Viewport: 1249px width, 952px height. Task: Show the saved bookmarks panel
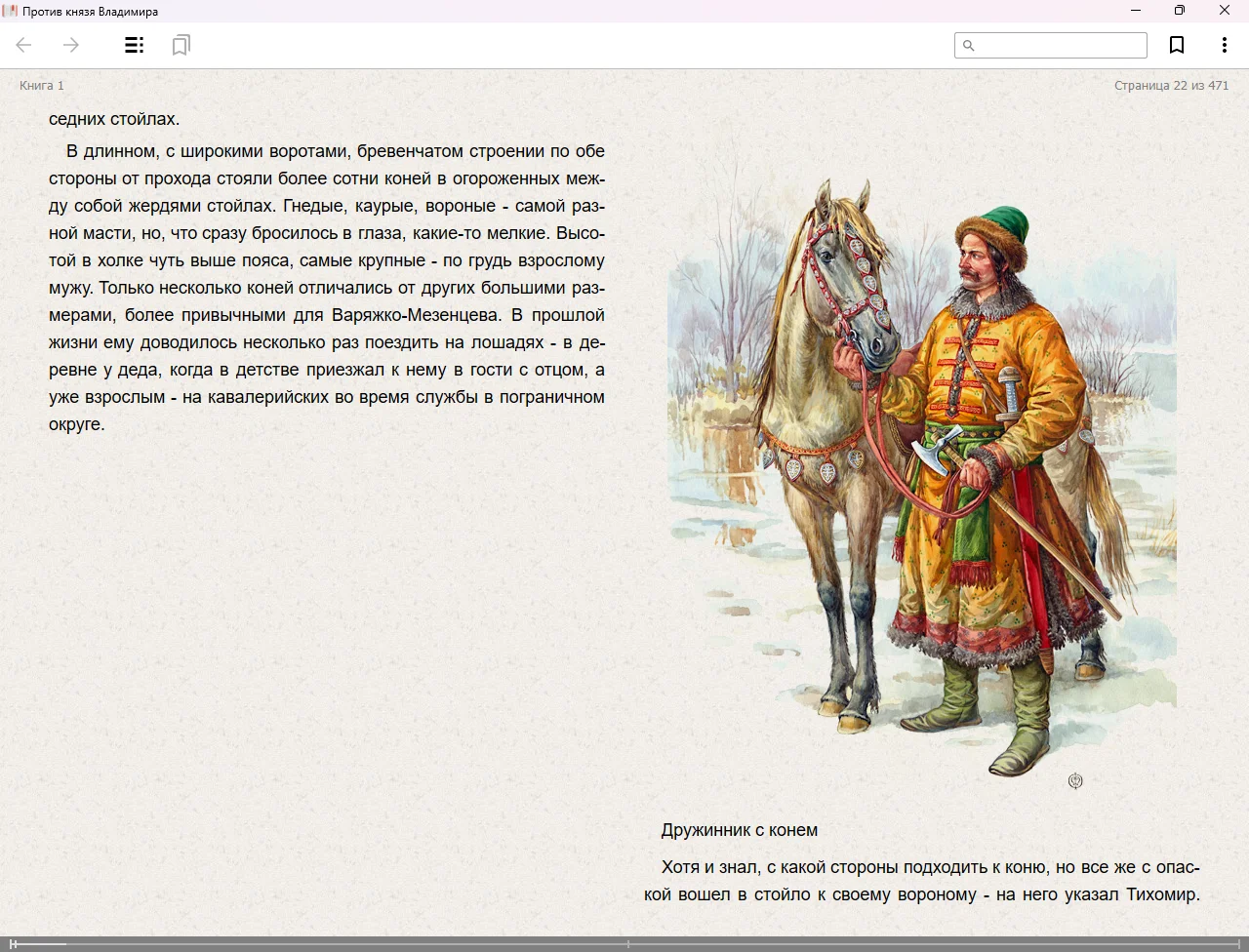point(181,45)
